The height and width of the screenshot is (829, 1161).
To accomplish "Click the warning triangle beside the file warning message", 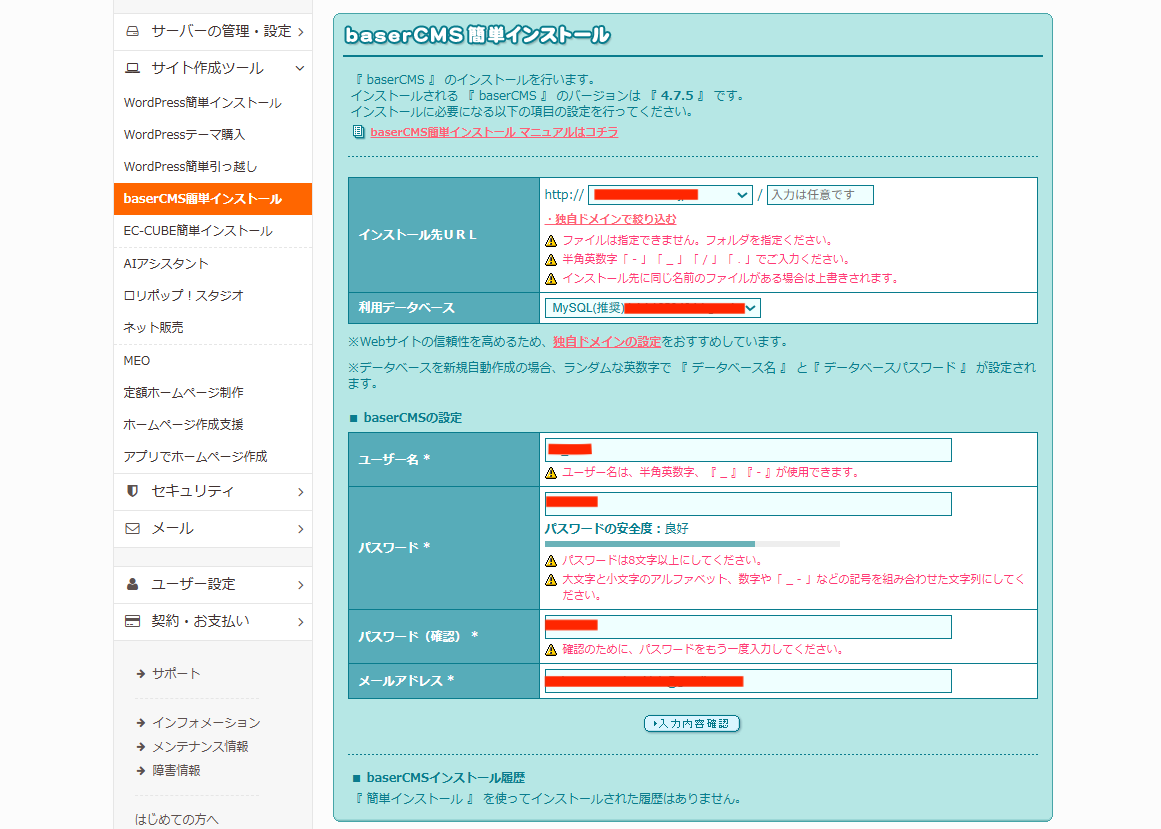I will (551, 240).
